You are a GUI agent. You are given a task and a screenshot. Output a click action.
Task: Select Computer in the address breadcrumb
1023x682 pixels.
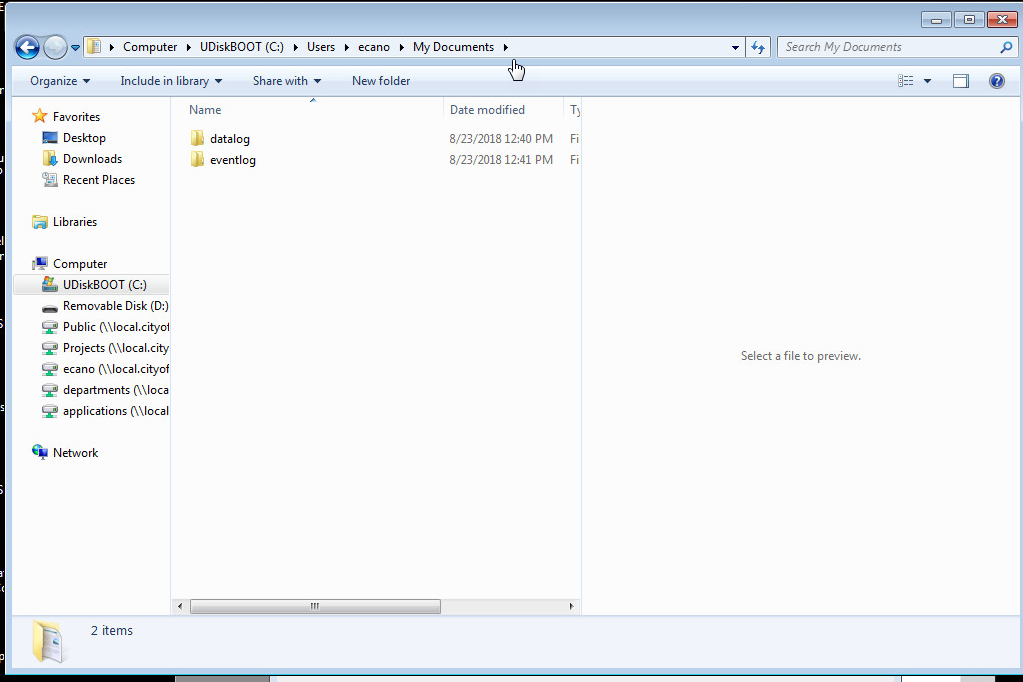(150, 47)
